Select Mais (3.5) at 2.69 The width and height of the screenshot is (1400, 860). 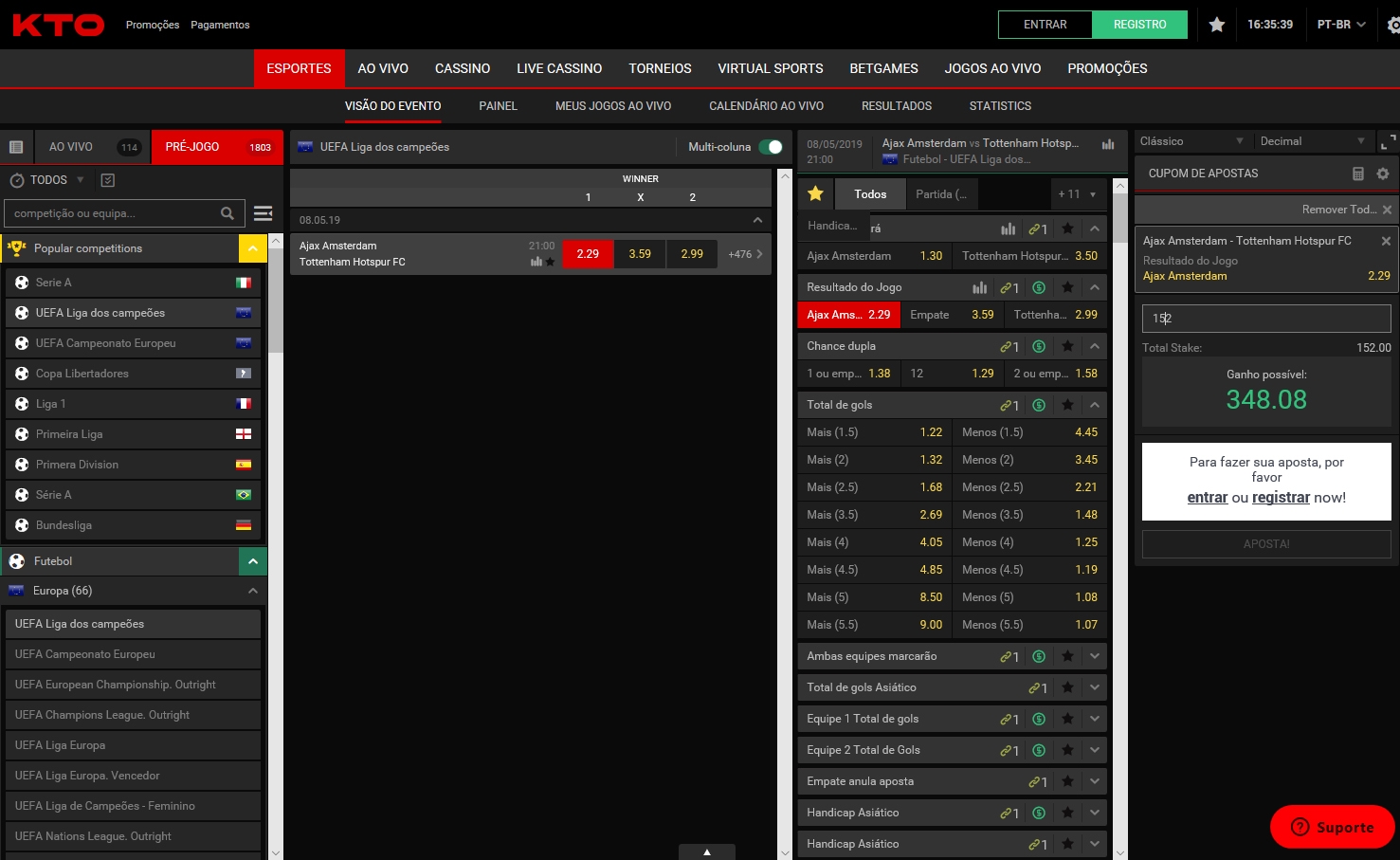[x=874, y=515]
